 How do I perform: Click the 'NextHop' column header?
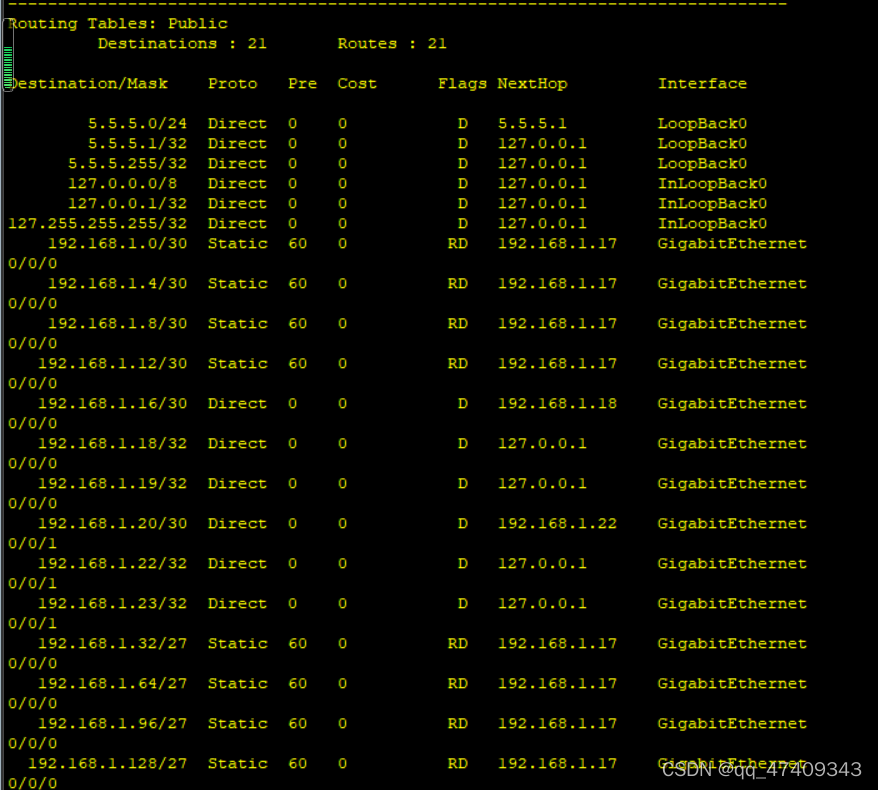(x=532, y=83)
